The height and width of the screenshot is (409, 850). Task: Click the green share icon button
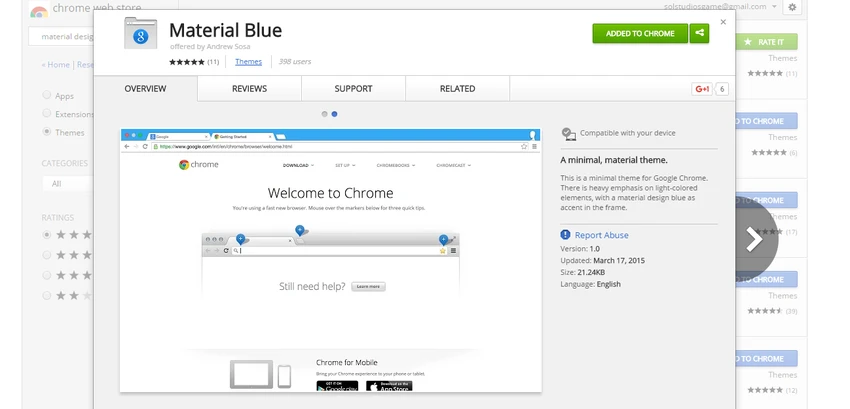coord(699,33)
